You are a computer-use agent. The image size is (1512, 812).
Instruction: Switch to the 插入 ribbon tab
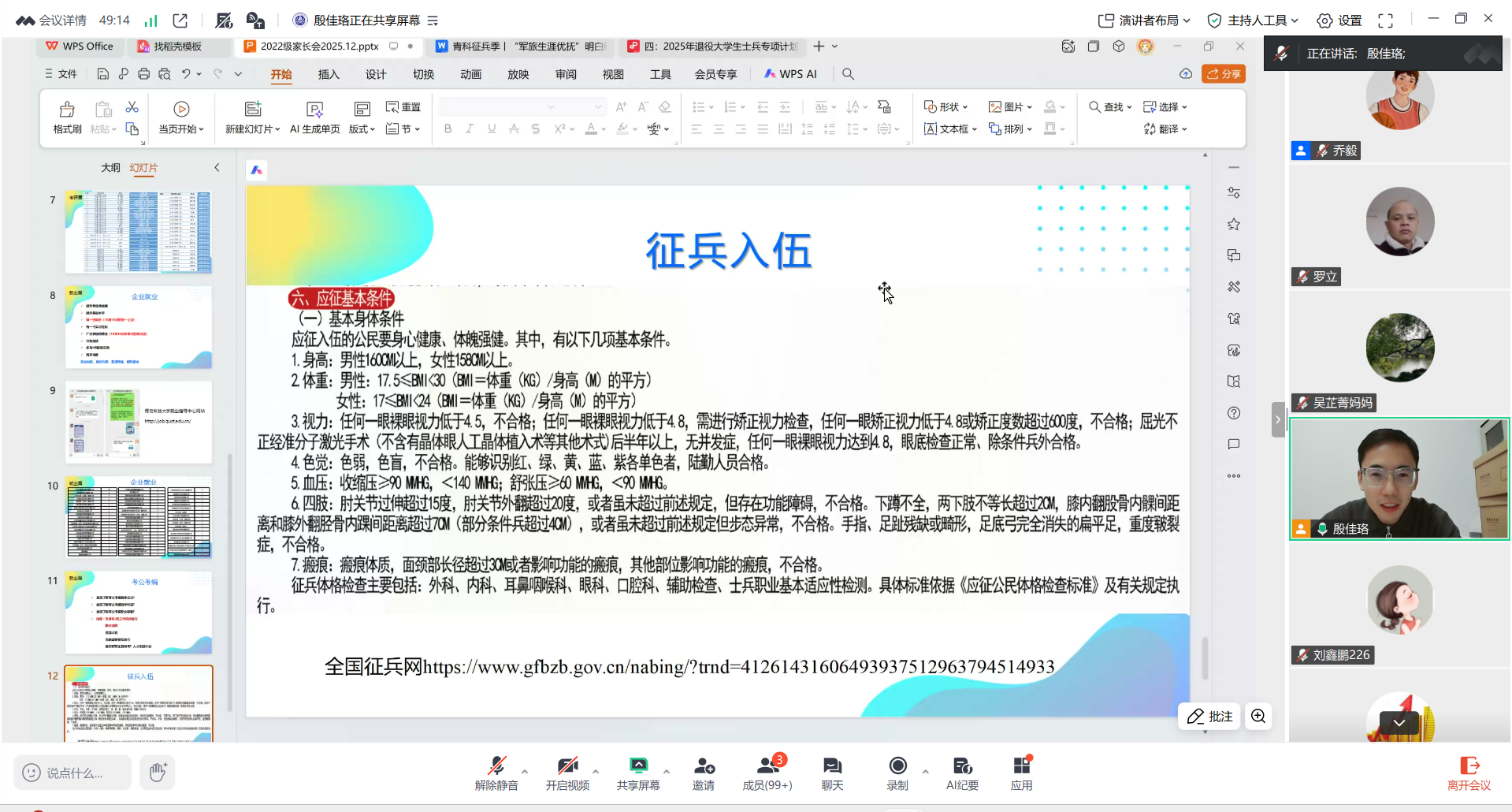coord(329,74)
